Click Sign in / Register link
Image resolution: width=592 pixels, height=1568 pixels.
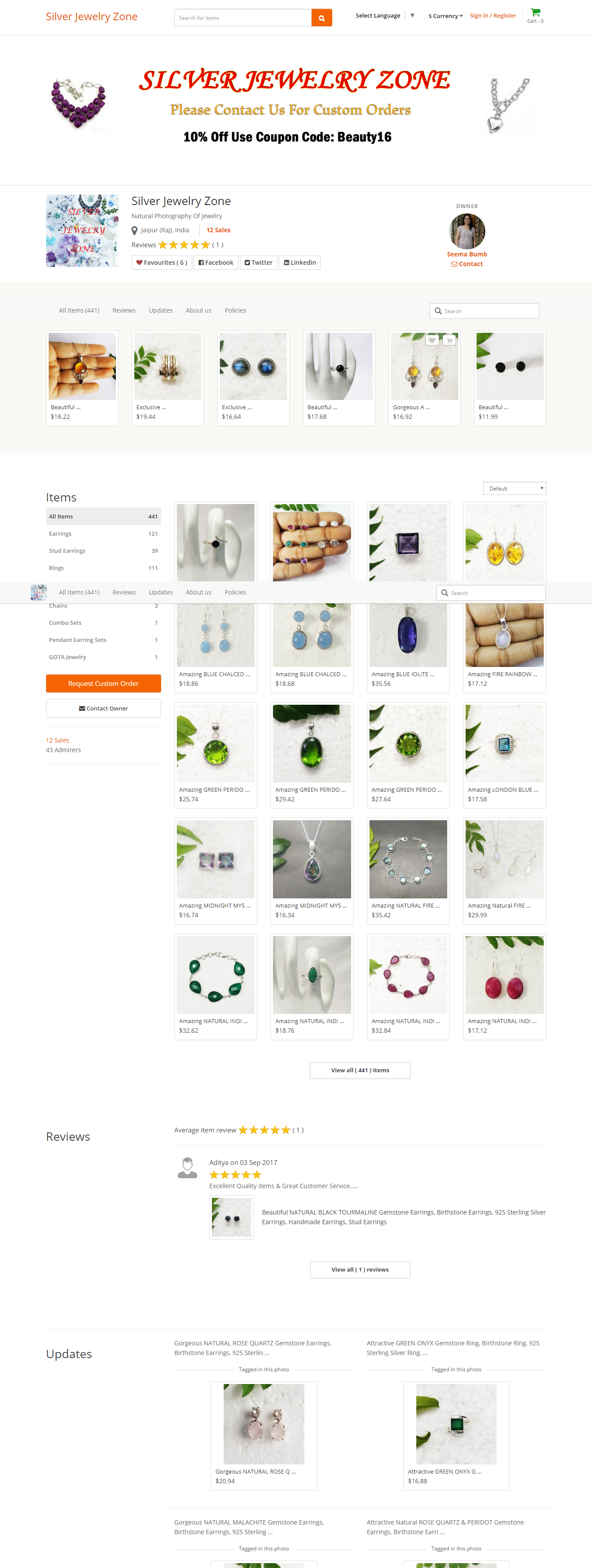coord(493,16)
